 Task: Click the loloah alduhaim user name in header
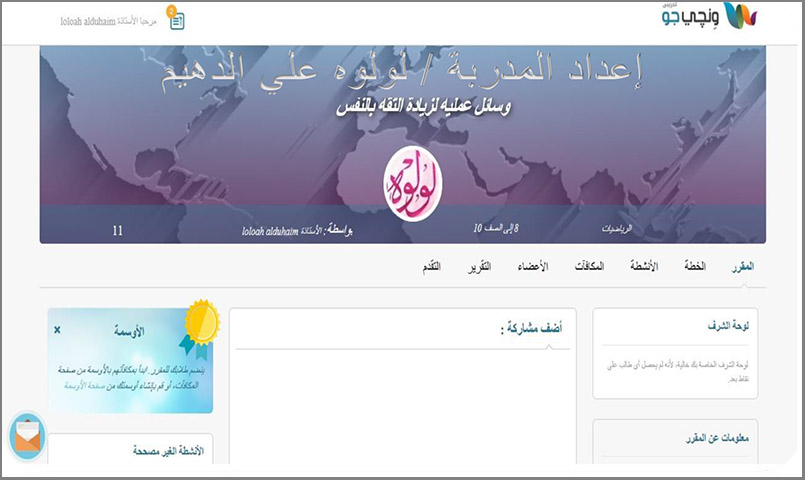pos(88,22)
